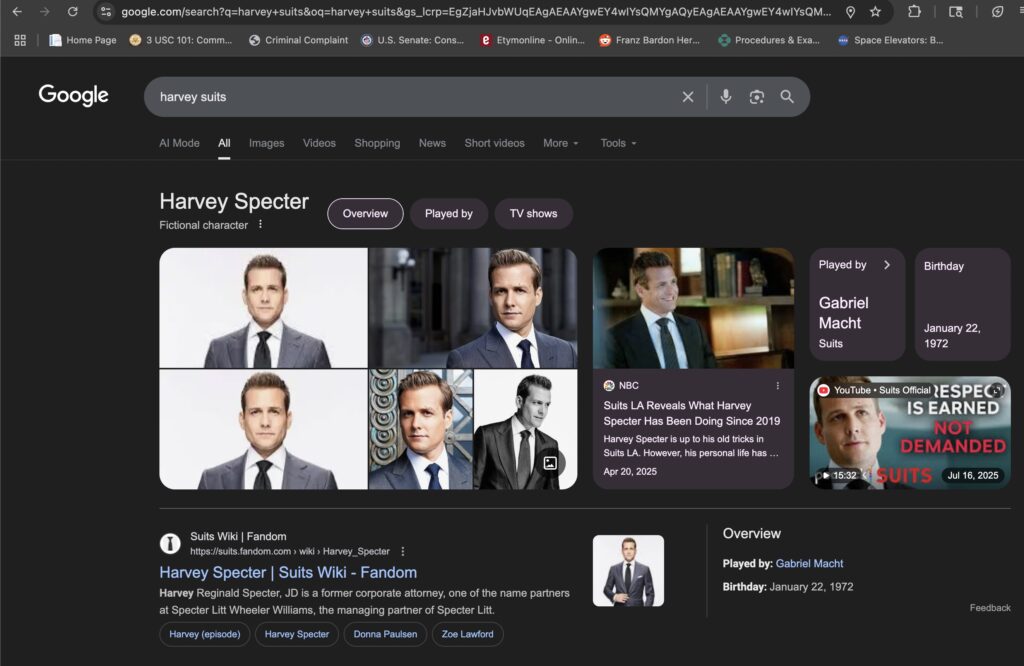Open the Tools dropdown
The height and width of the screenshot is (666, 1024).
click(618, 143)
